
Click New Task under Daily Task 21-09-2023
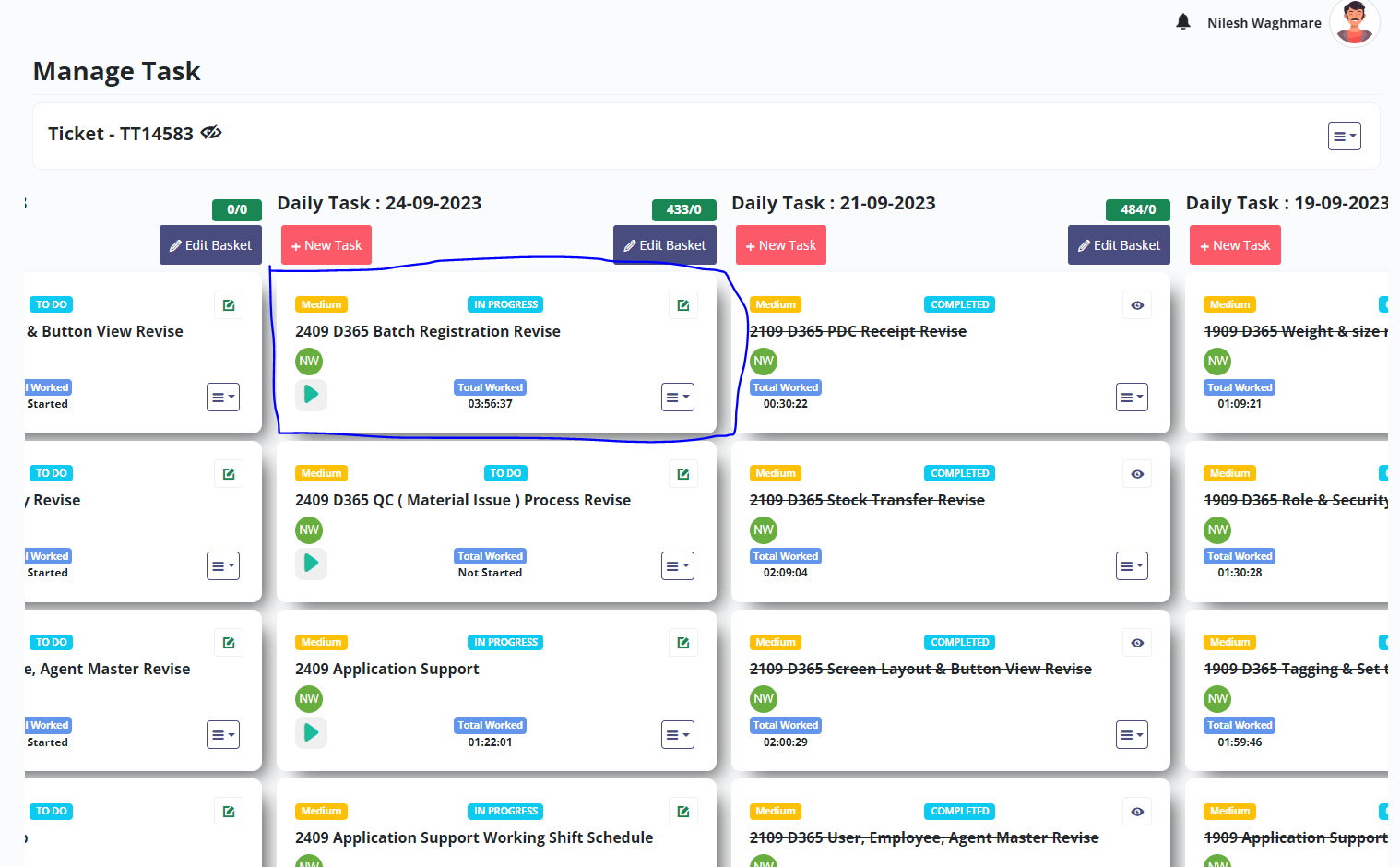click(781, 245)
